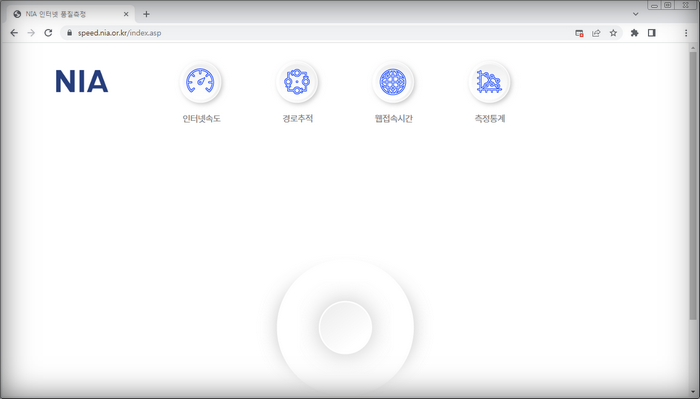Close the NIA 인터넷 품질측정 tab
700x399 pixels.
click(x=126, y=14)
